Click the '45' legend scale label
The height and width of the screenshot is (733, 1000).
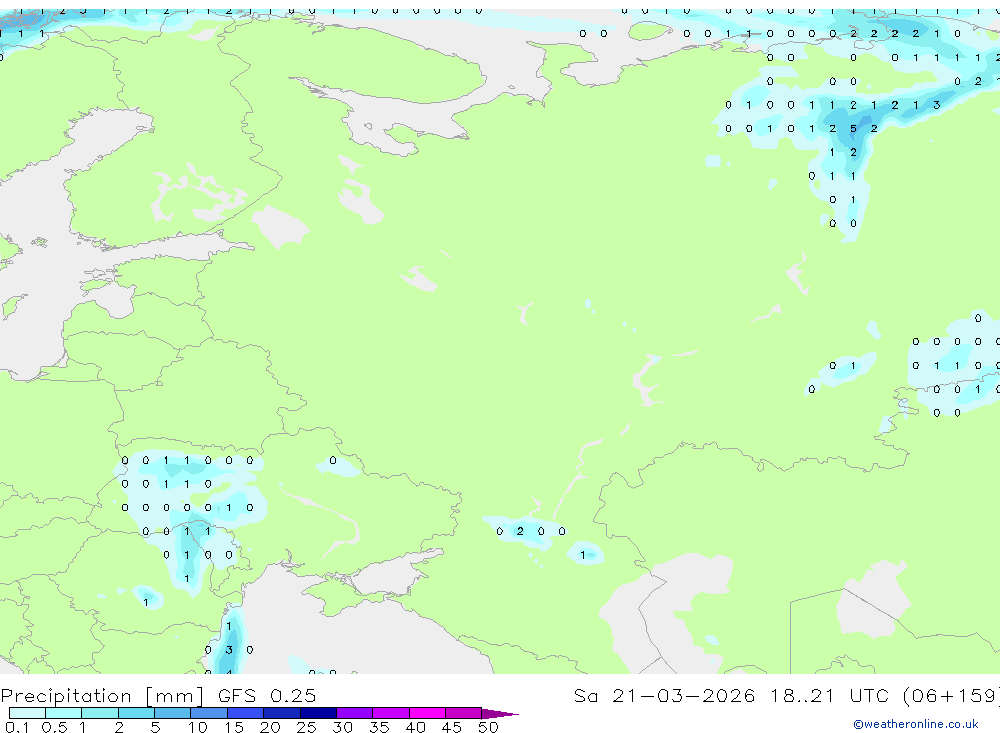coord(452,727)
